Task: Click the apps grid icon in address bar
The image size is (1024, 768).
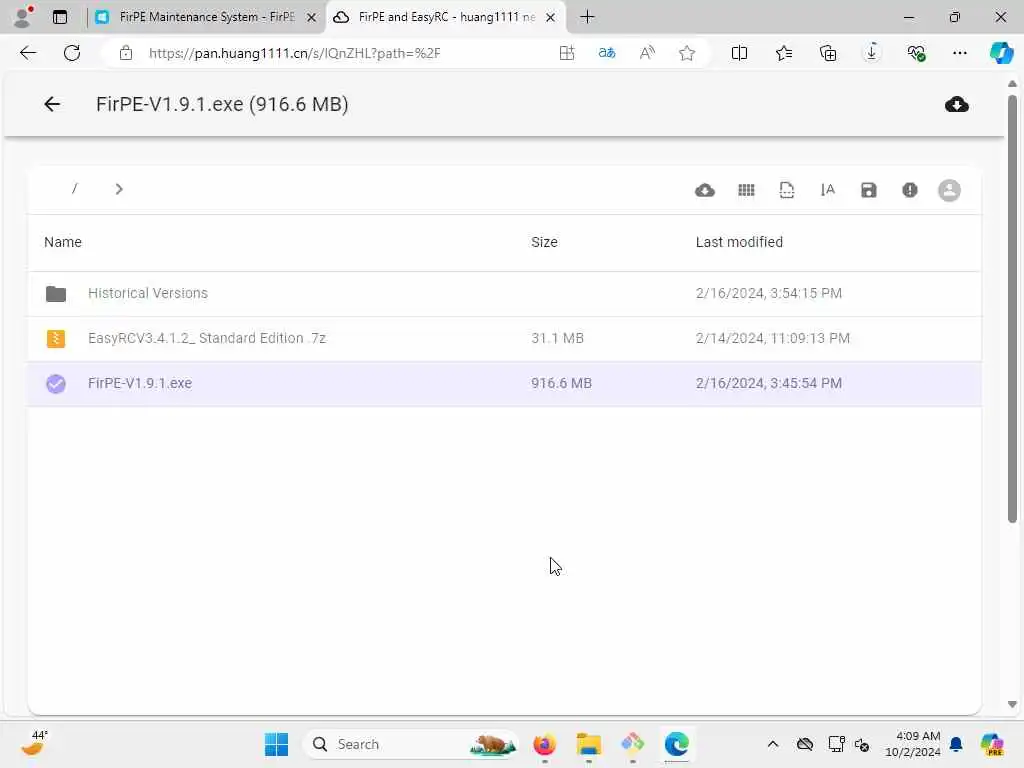Action: [567, 53]
